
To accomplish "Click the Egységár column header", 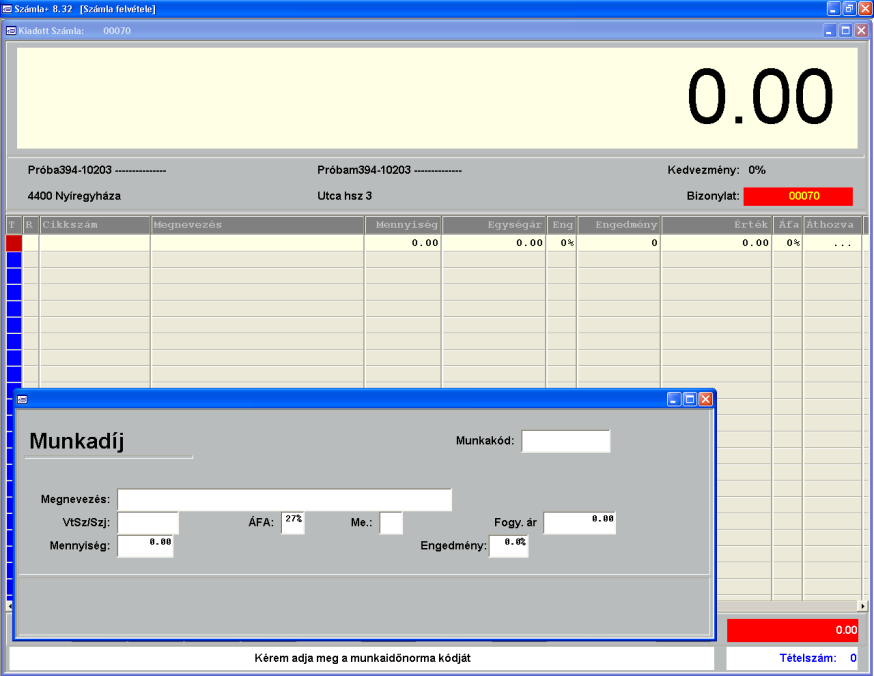I will click(494, 225).
